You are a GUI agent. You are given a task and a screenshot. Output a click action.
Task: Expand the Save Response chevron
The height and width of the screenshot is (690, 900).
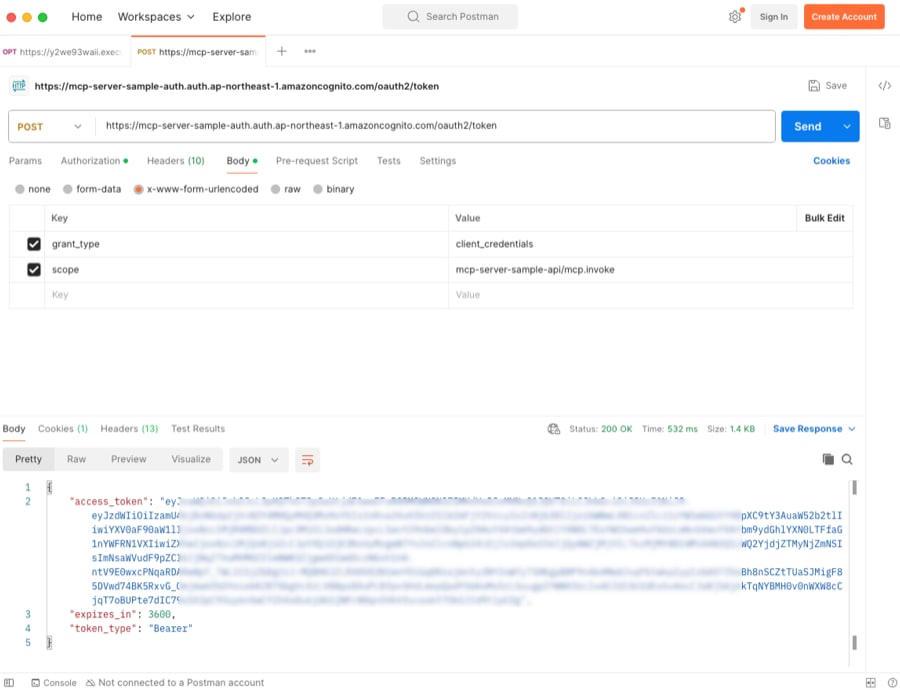coord(852,429)
